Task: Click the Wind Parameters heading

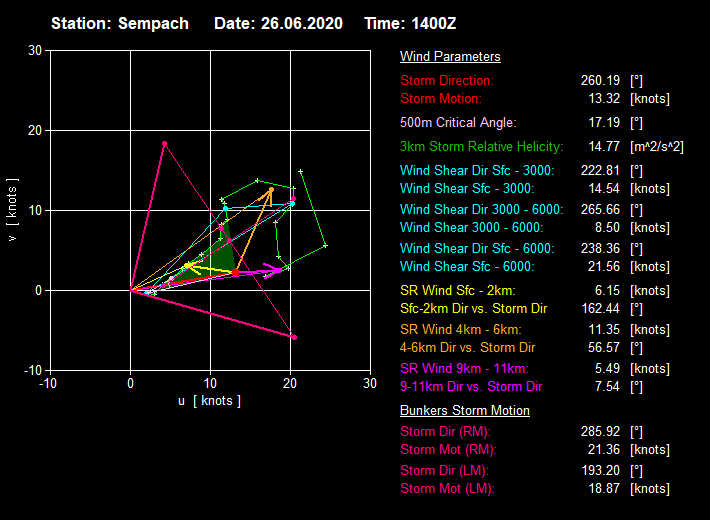Action: click(x=450, y=57)
